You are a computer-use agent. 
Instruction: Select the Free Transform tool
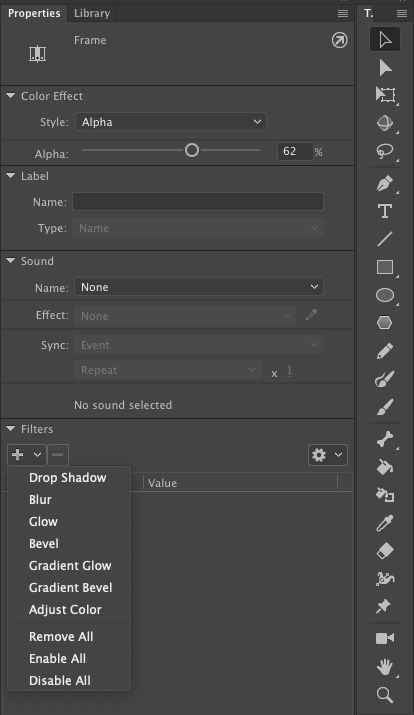tap(385, 95)
